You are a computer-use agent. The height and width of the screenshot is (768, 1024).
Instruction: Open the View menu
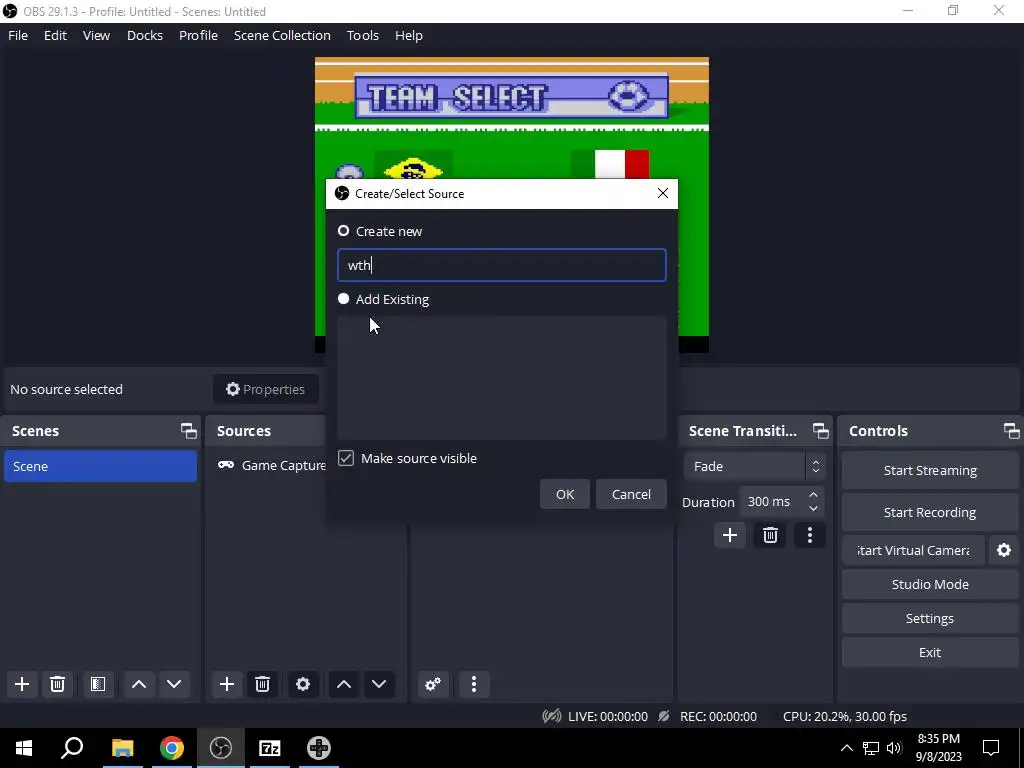(96, 35)
